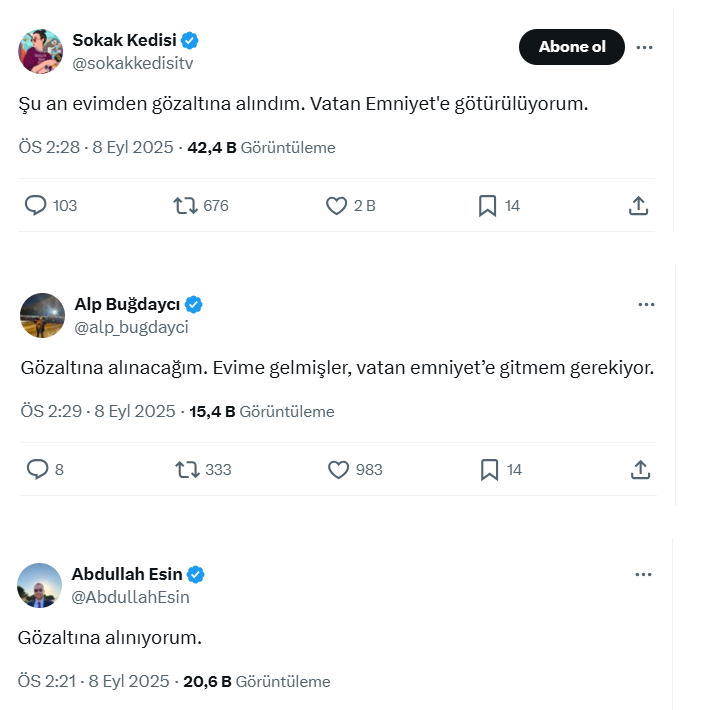Viewport: 702px width, 710px height.
Task: Share Alp Buğdaycı's tweet
Action: 640,469
